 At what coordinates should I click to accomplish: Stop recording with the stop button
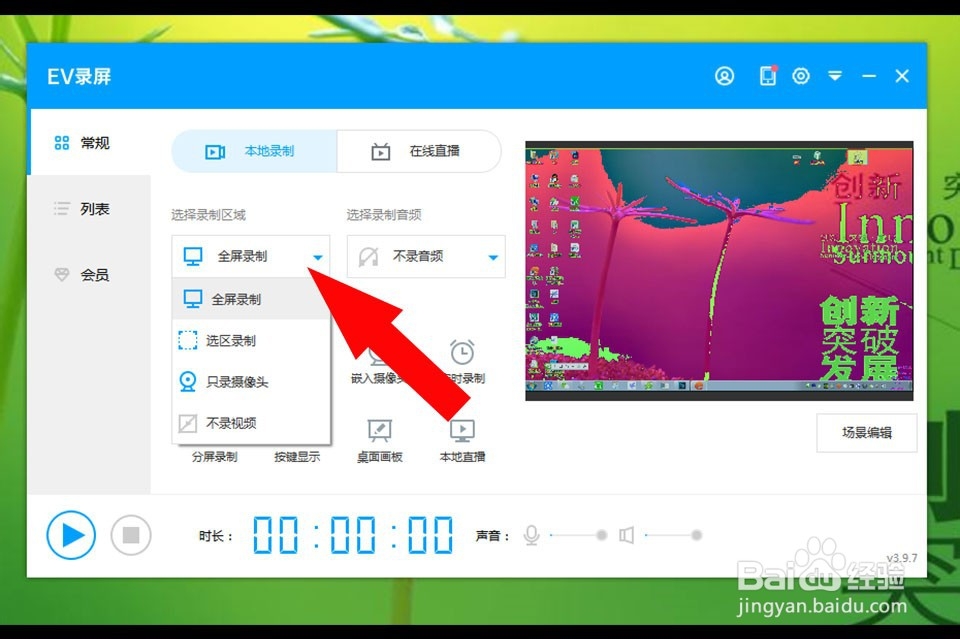pyautogui.click(x=131, y=535)
